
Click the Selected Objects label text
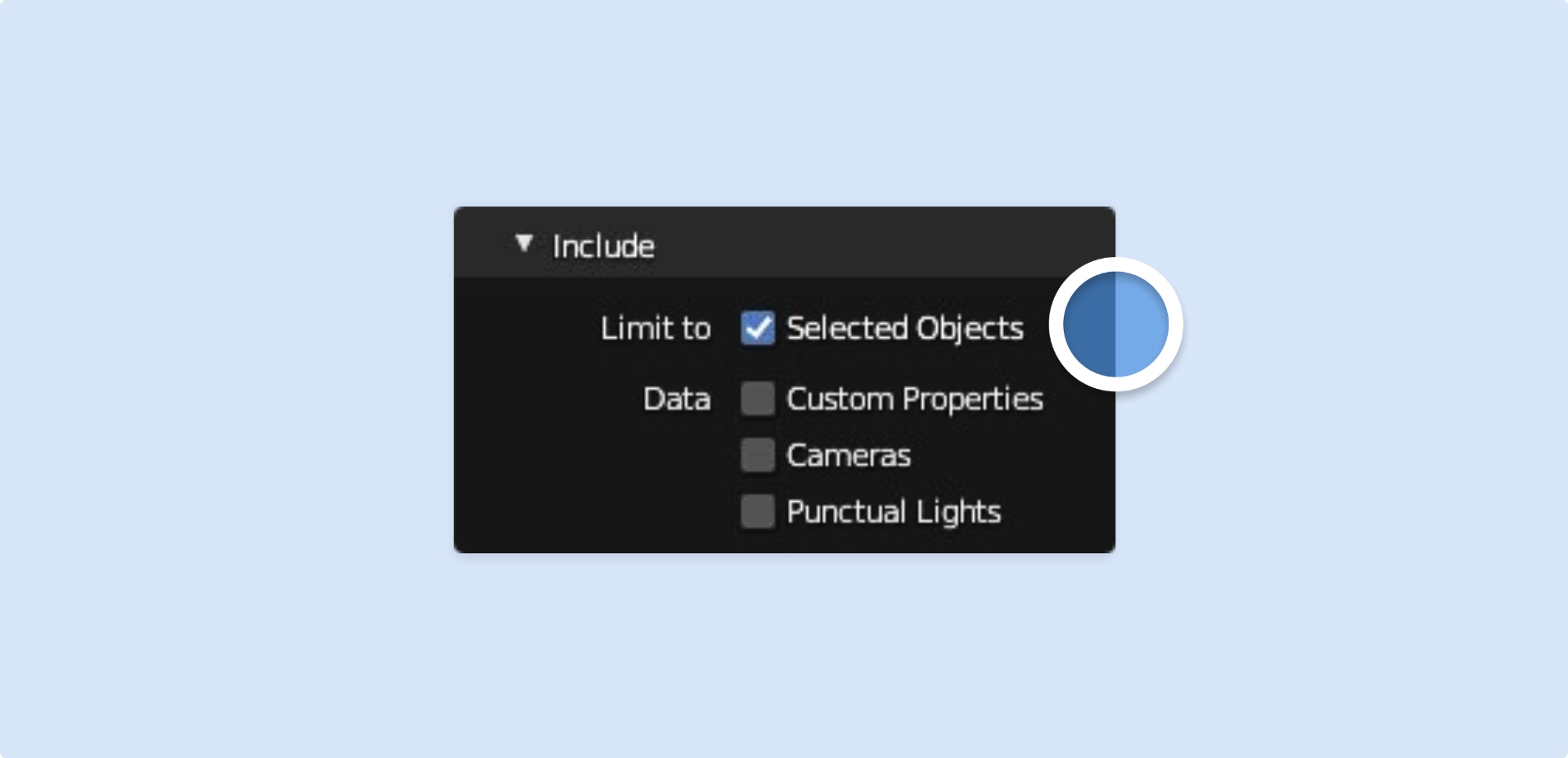click(x=904, y=328)
